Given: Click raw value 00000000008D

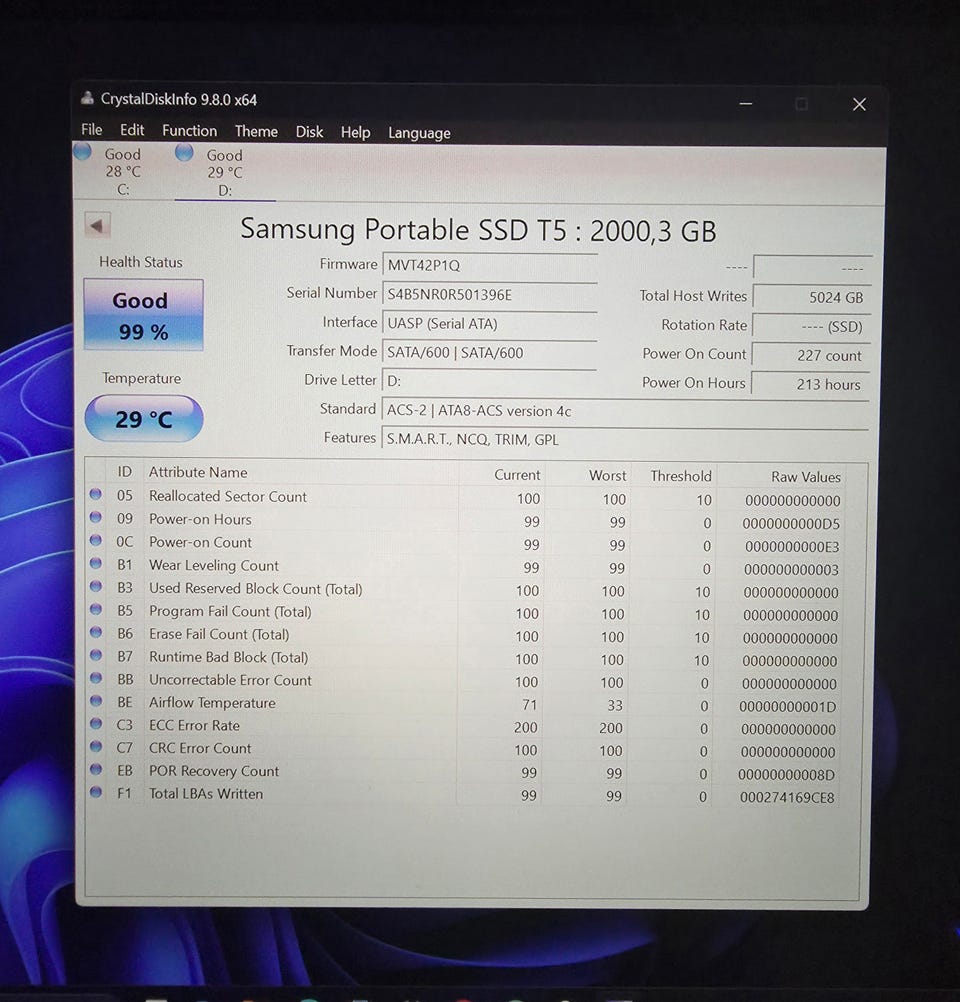Looking at the screenshot, I should point(786,775).
